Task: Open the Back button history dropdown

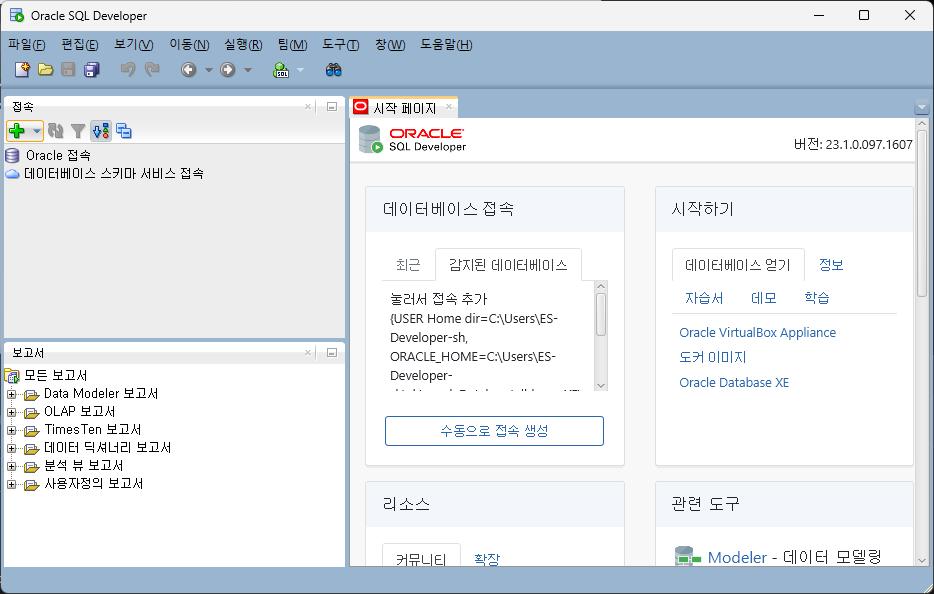Action: point(208,70)
